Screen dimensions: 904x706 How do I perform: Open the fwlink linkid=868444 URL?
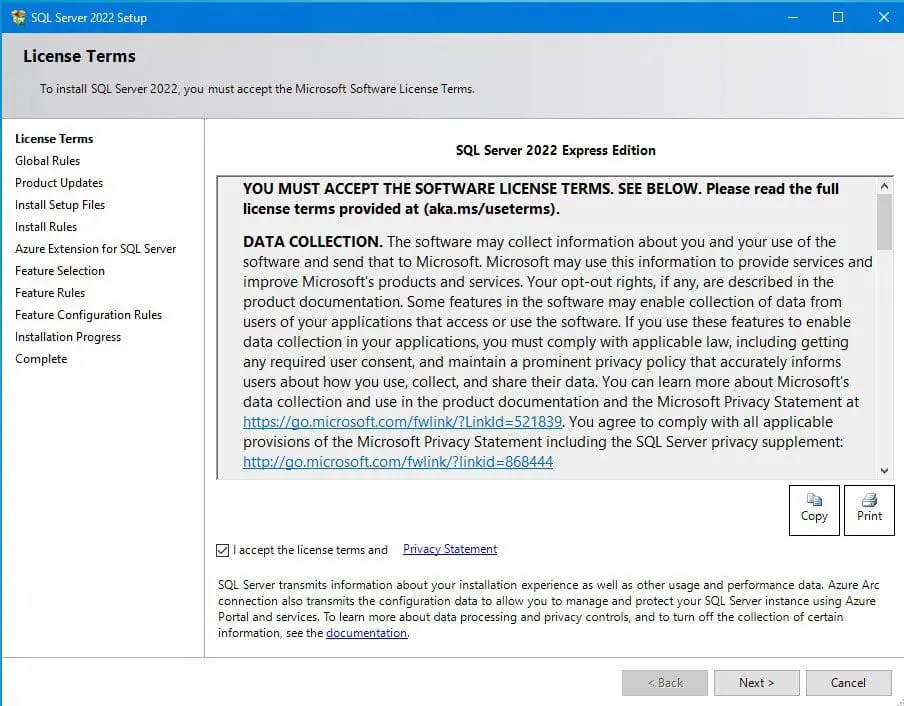(397, 462)
